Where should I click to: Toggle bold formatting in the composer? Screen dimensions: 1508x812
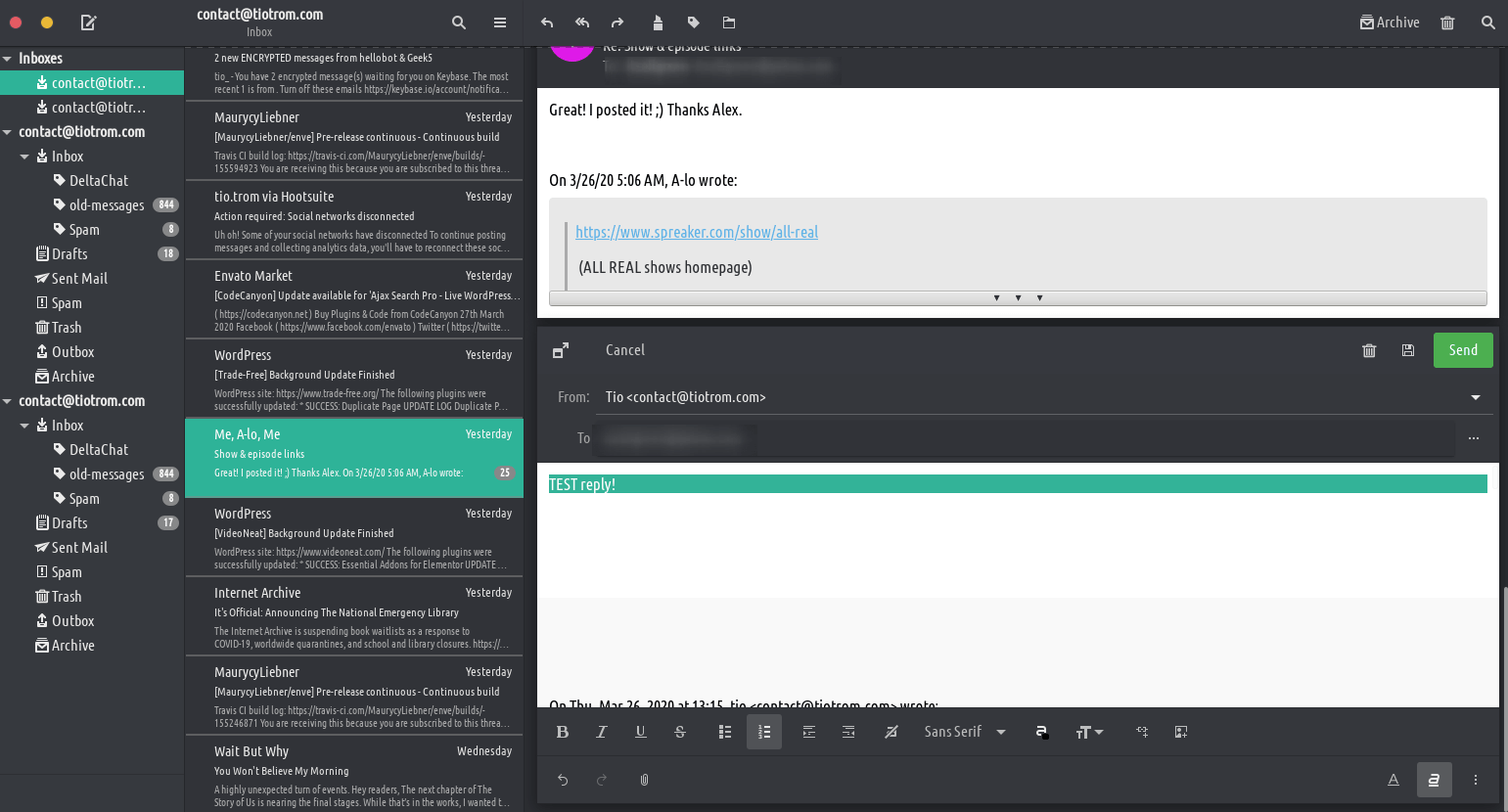point(563,732)
